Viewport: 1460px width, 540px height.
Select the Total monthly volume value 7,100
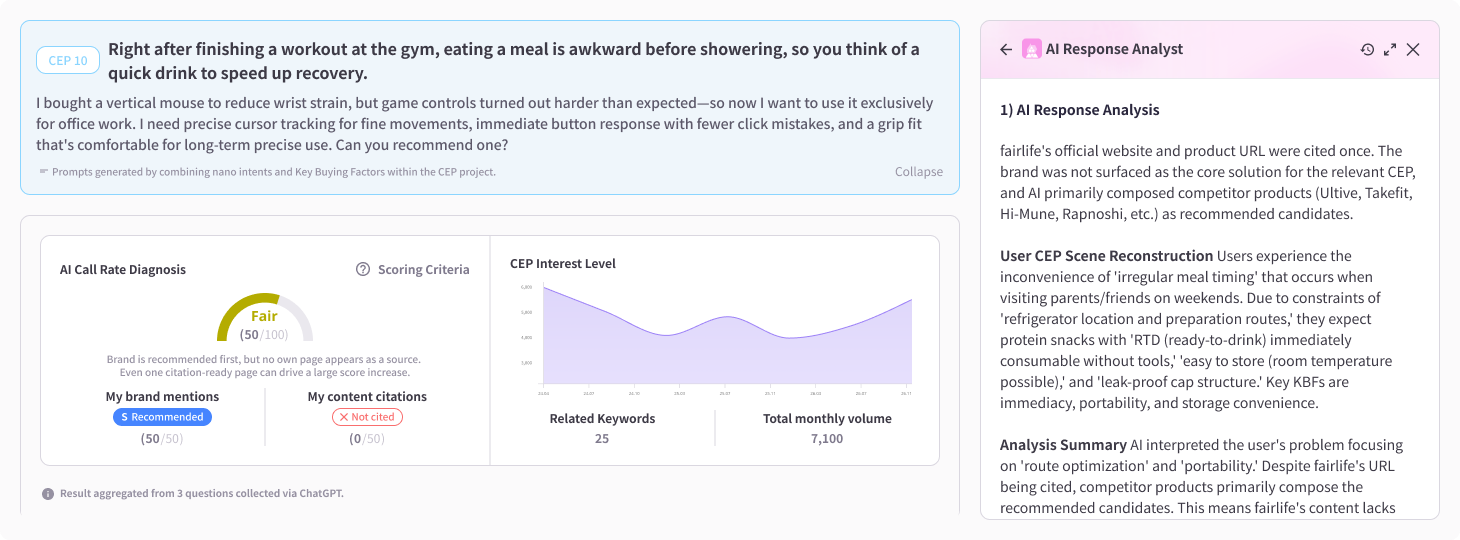tap(827, 438)
